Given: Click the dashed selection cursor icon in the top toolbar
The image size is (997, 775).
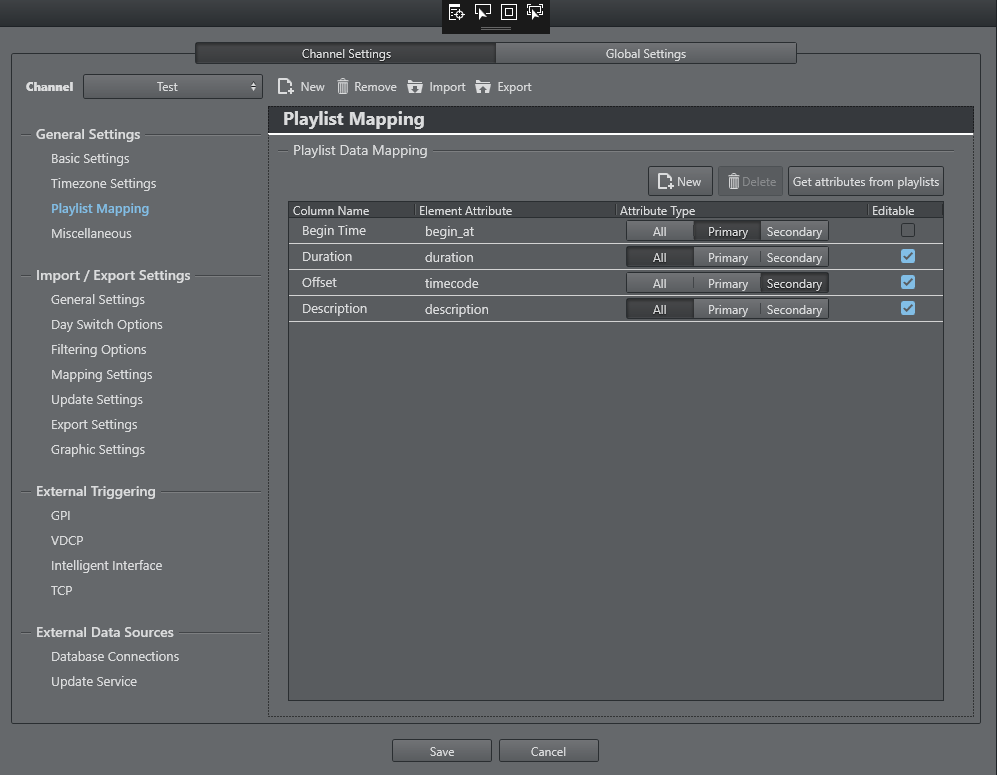Looking at the screenshot, I should [535, 12].
